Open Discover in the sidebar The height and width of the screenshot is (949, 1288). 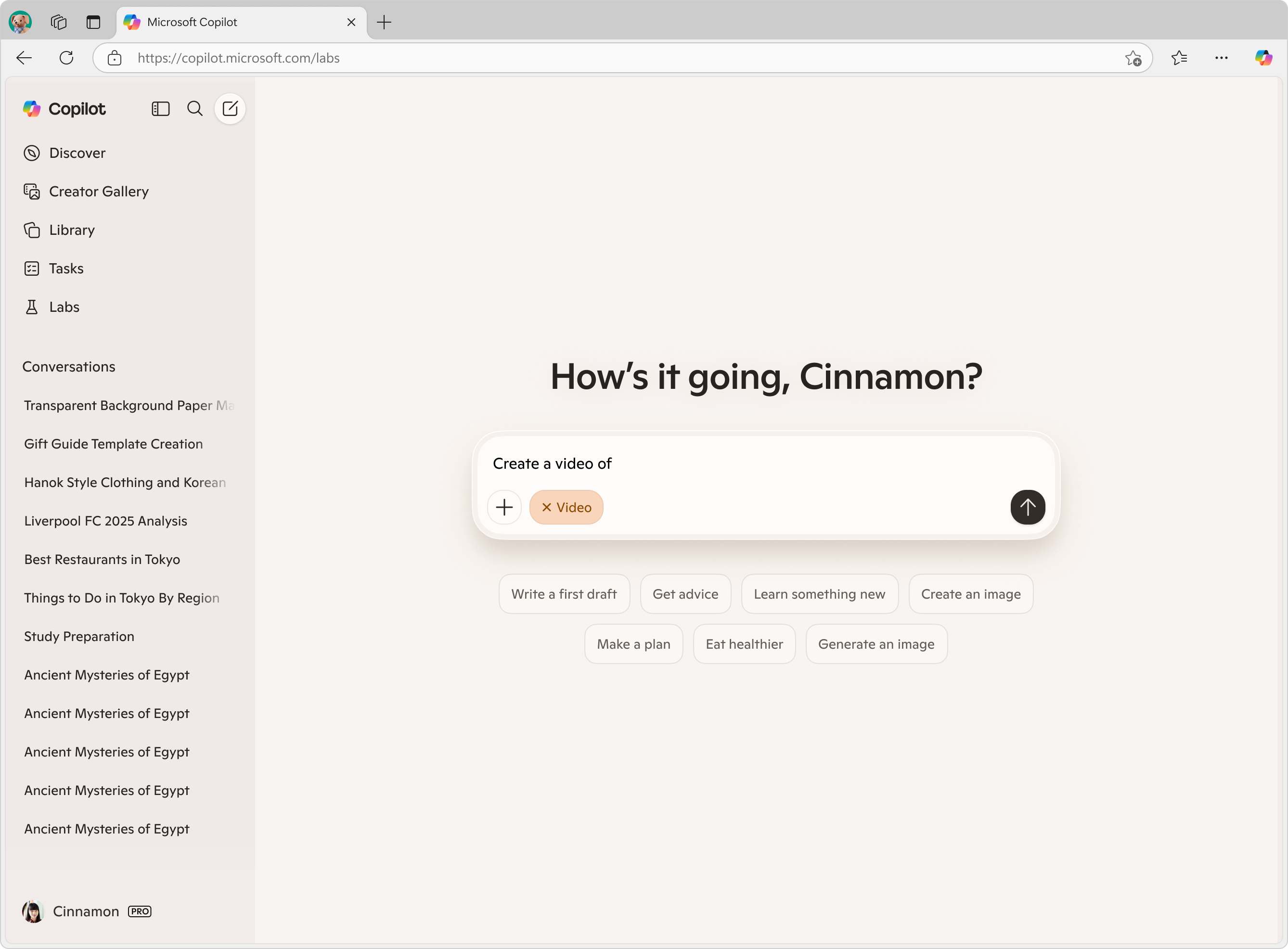pyautogui.click(x=77, y=153)
